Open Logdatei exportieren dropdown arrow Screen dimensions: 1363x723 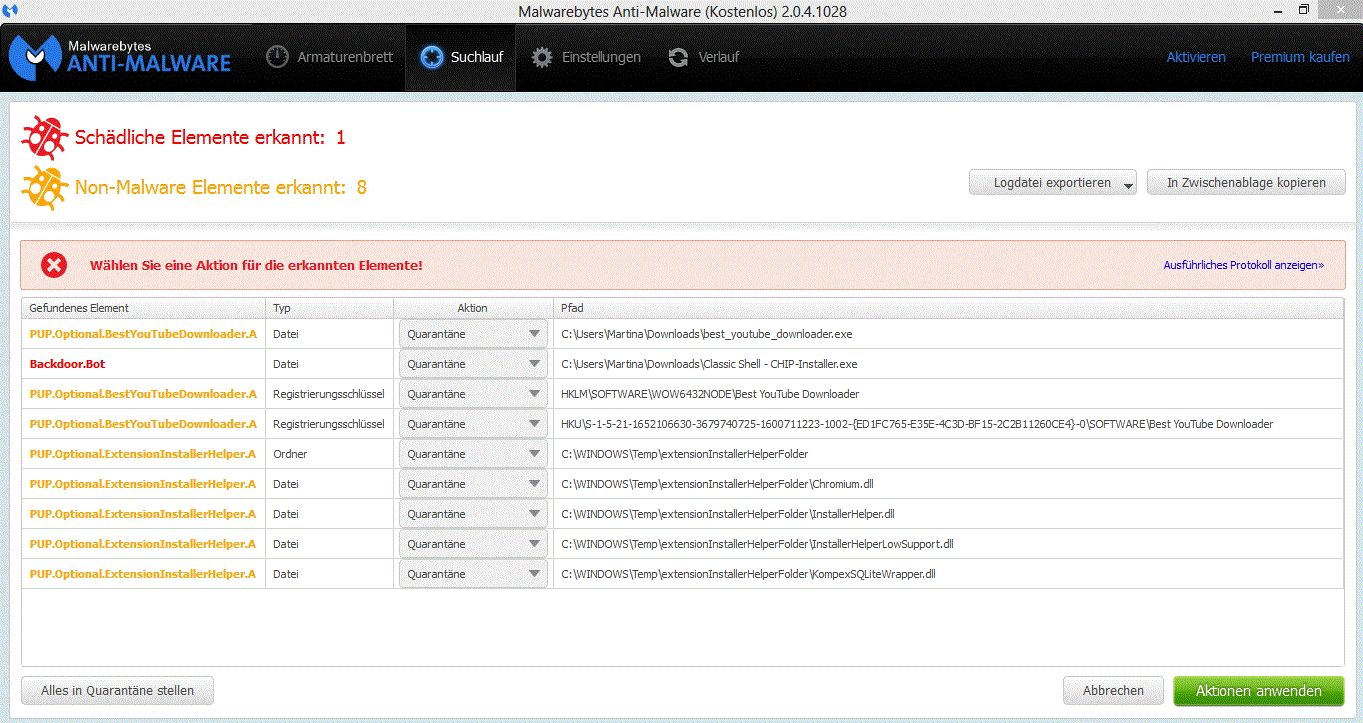tap(1128, 183)
